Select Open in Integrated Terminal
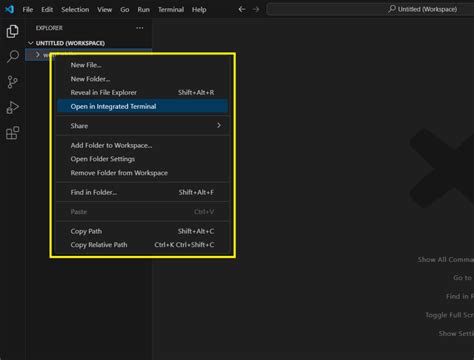Viewport: 474px width, 360px height. pos(142,106)
